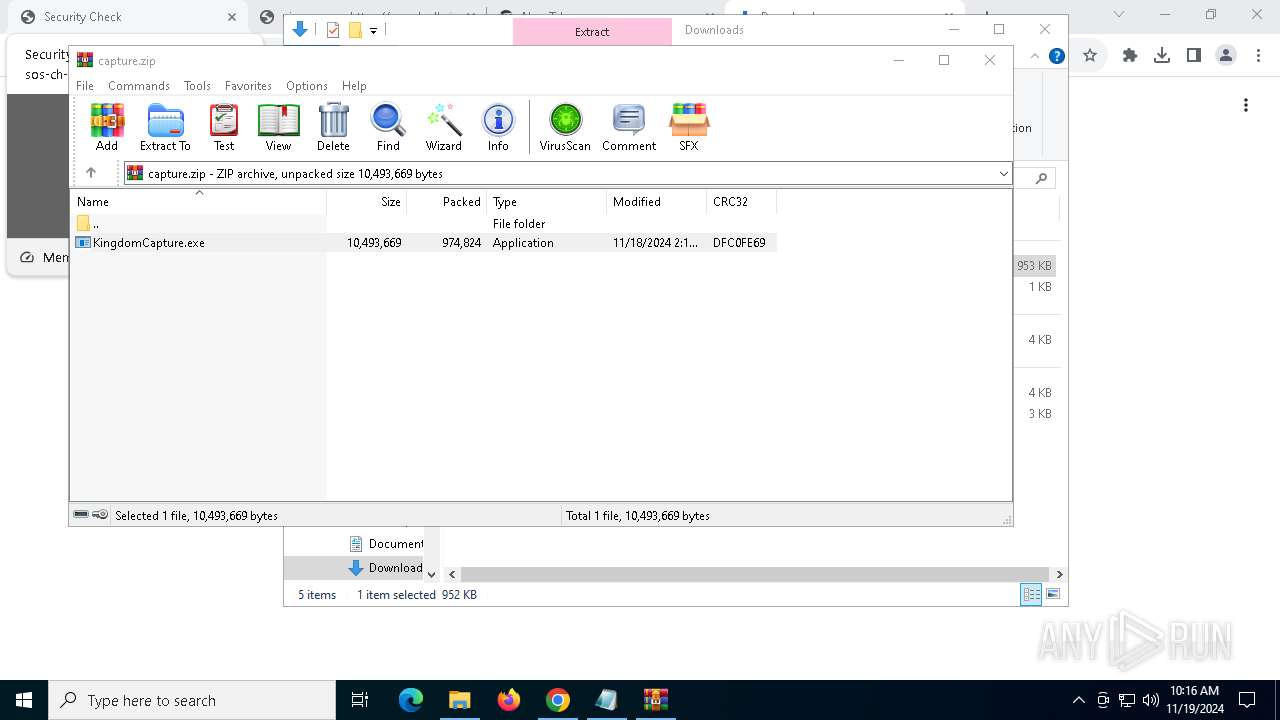Click the Explorer quick access properties icon
Screen dimensions: 1280x720
(x=333, y=30)
